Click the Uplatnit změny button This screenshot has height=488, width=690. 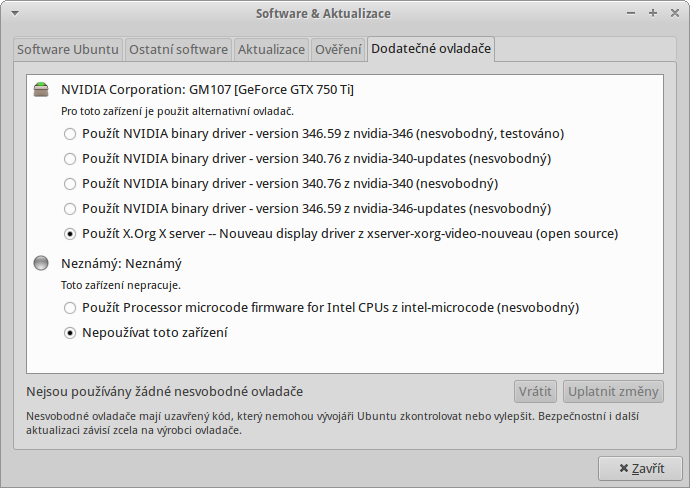click(x=613, y=391)
